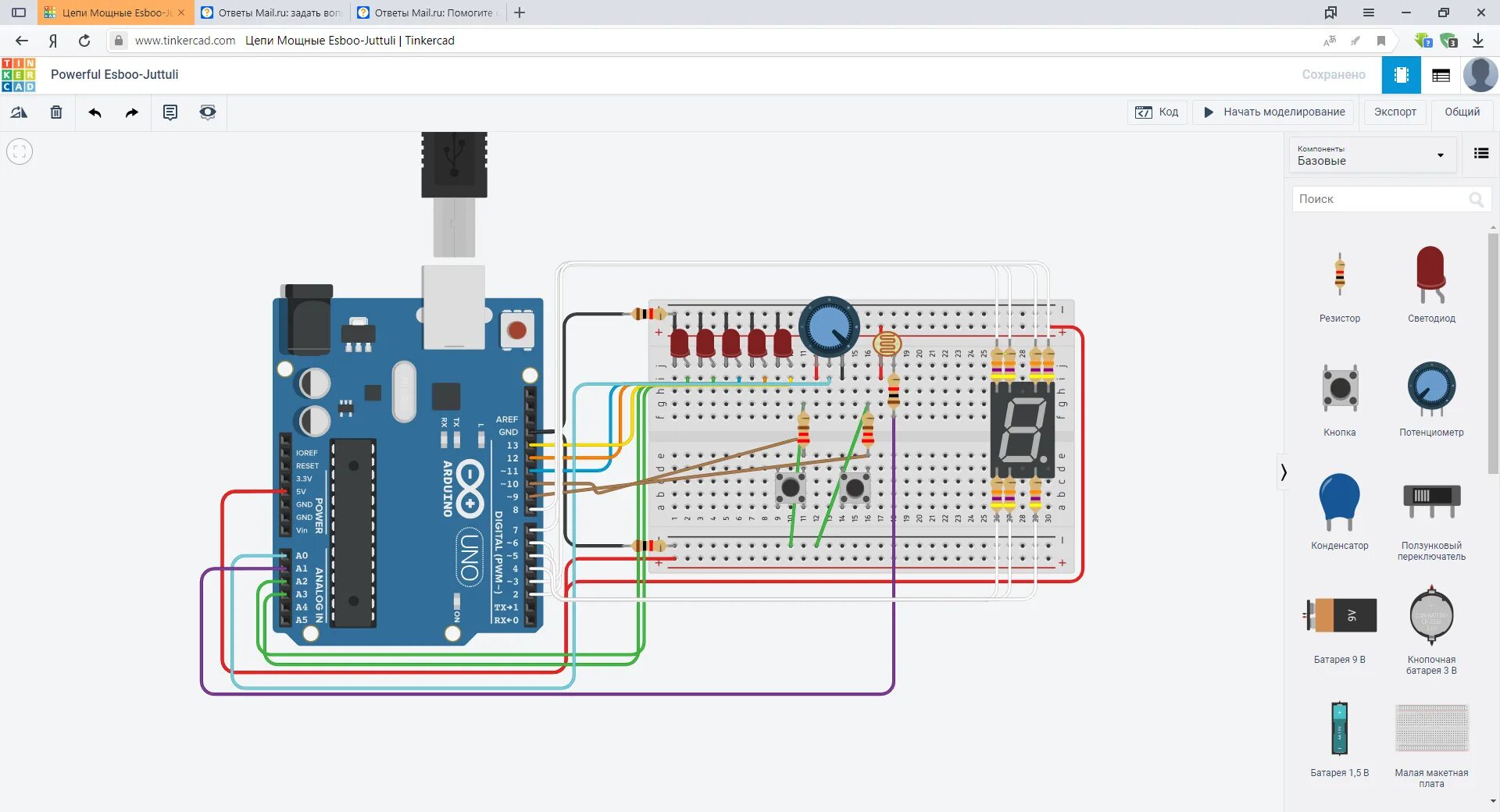The width and height of the screenshot is (1500, 812).
Task: Open the Компоненты Базовые dropdown
Action: tap(1372, 155)
